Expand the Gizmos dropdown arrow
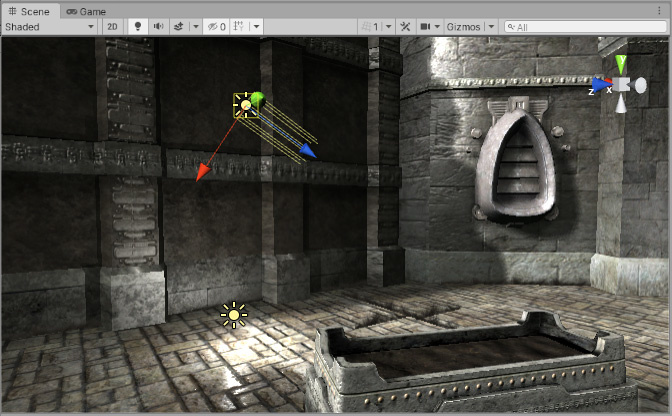 coord(491,27)
